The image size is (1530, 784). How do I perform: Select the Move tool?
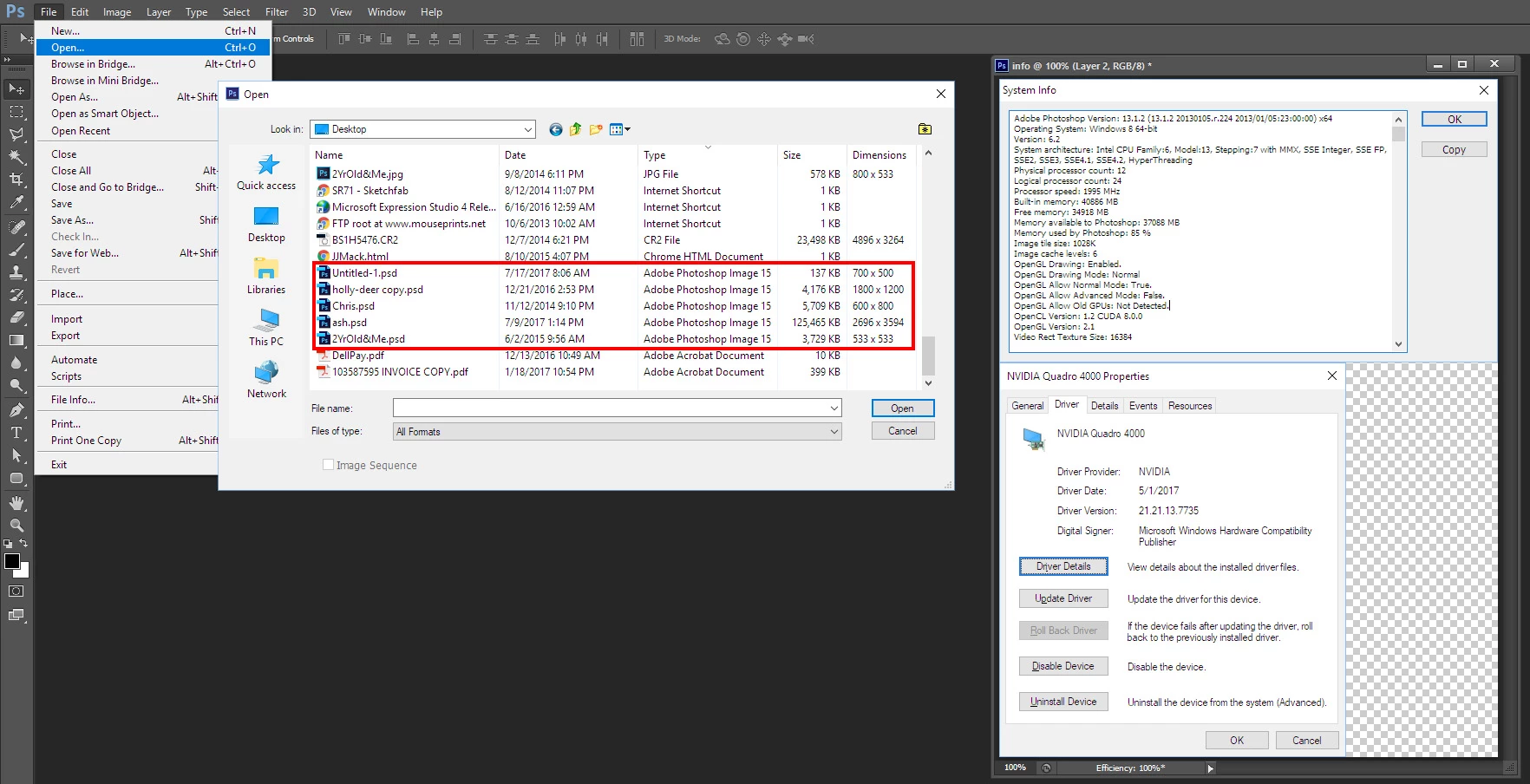16,88
